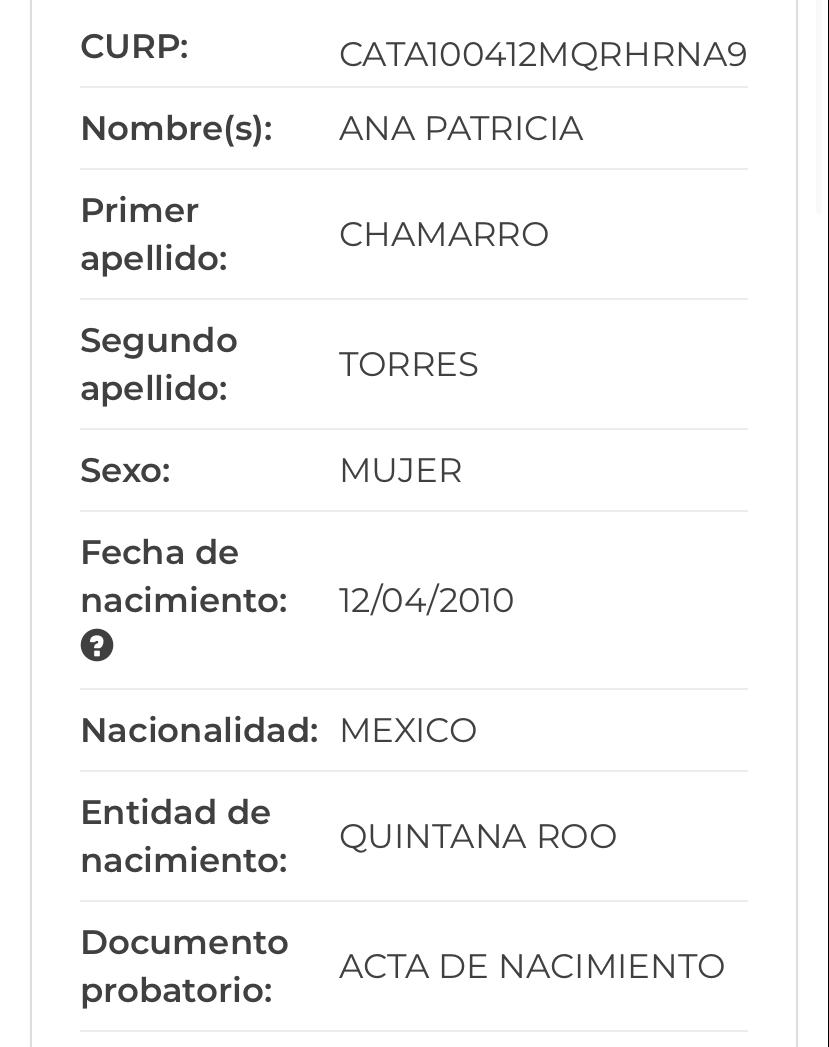Select the name value ANA PATRICIA
This screenshot has height=1047, width=829.
461,129
